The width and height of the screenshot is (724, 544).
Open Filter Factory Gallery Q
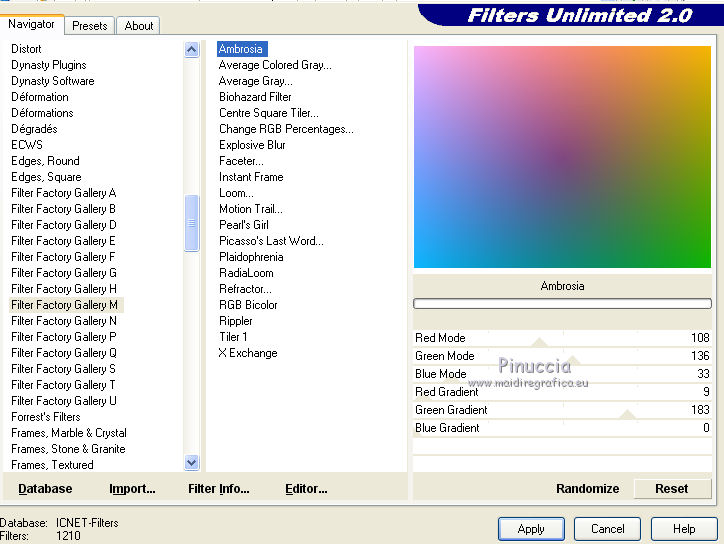[64, 353]
